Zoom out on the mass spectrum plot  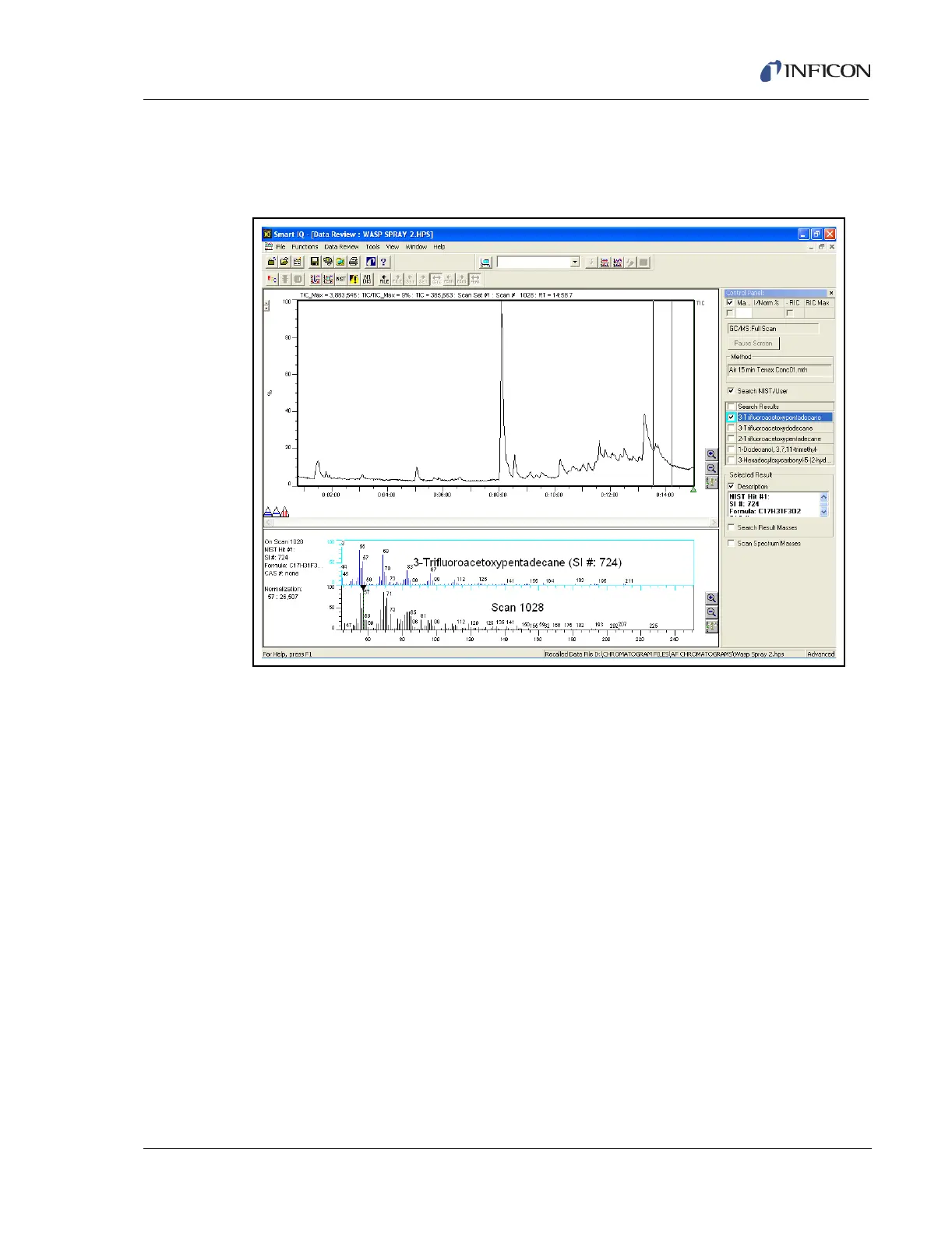(x=711, y=612)
